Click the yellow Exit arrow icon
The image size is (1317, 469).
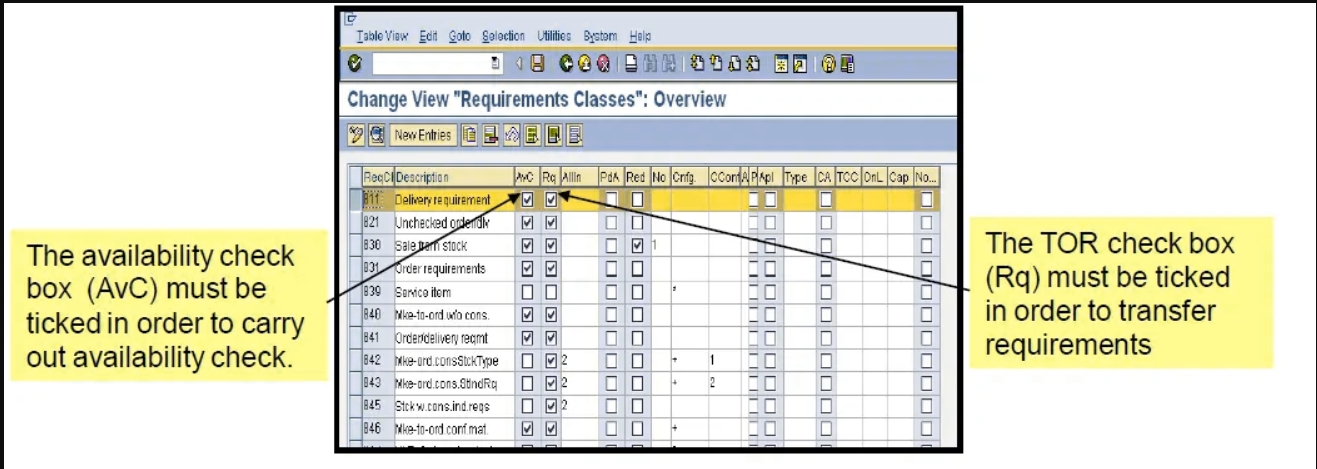(x=584, y=64)
